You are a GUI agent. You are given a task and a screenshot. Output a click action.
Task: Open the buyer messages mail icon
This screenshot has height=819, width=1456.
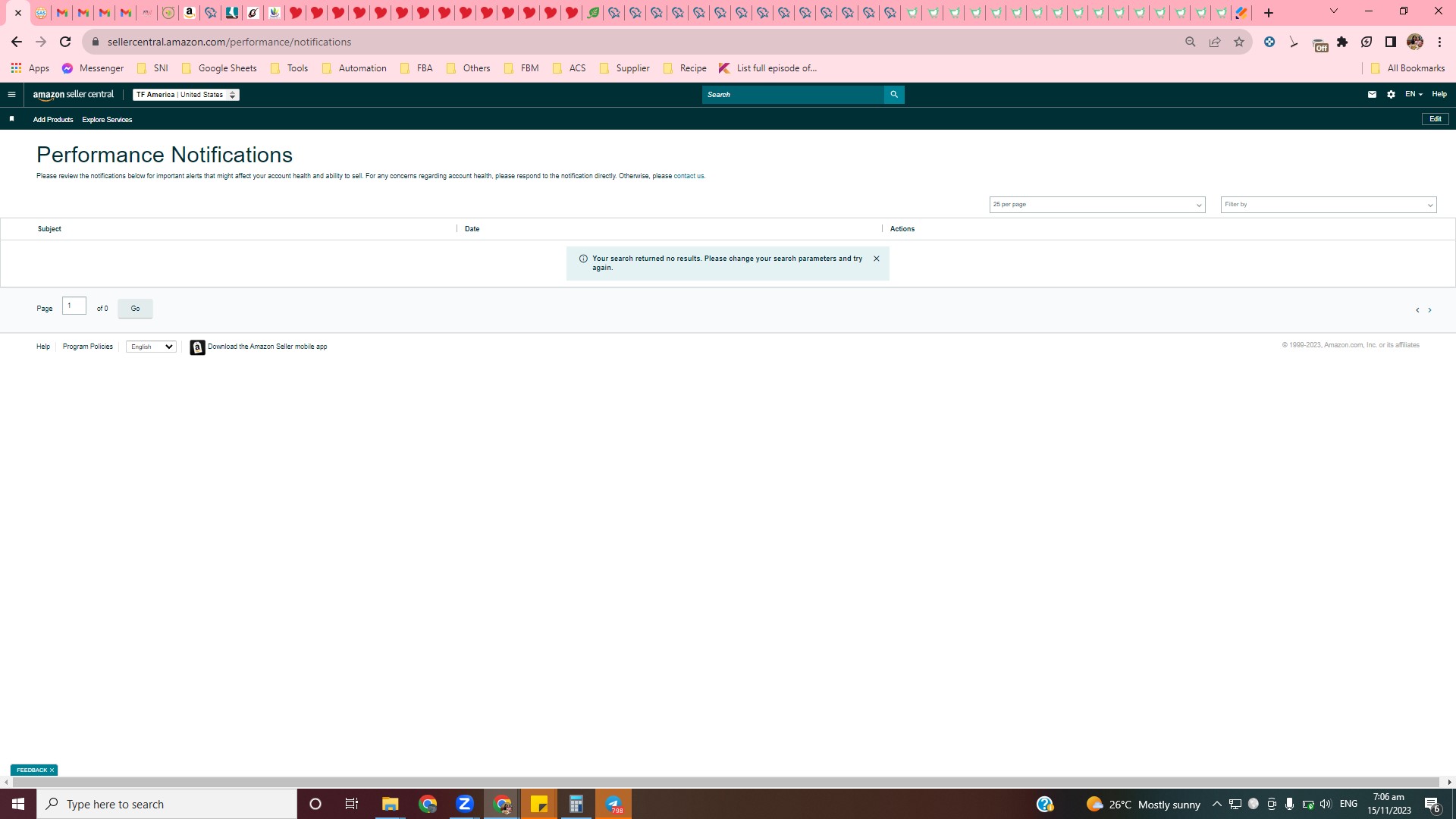pos(1372,95)
